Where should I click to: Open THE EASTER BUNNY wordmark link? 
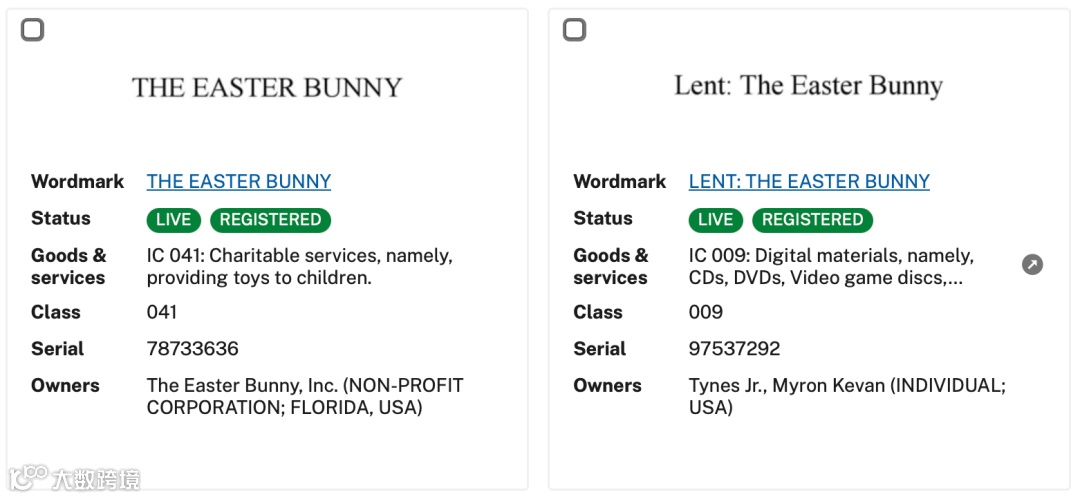pos(238,181)
